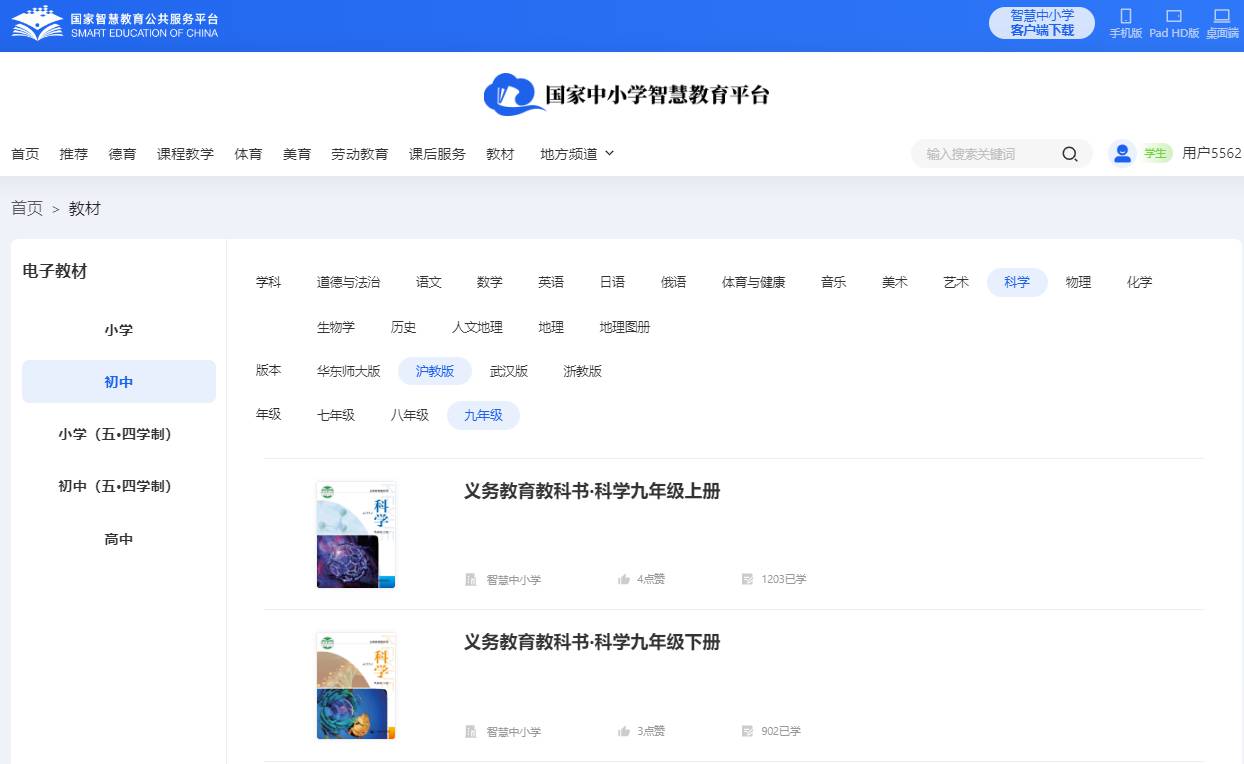This screenshot has width=1244, height=764.
Task: Choose subject 人文地理
Action: (x=477, y=327)
